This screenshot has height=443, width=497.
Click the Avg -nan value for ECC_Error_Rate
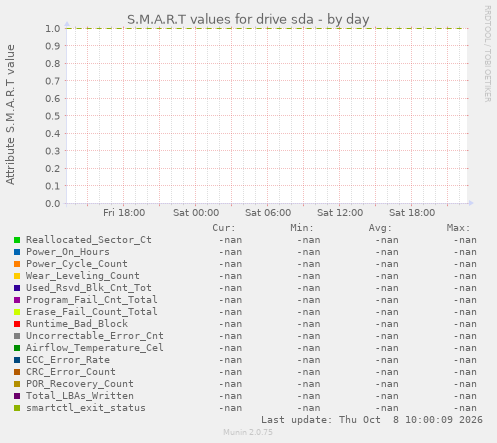(387, 360)
